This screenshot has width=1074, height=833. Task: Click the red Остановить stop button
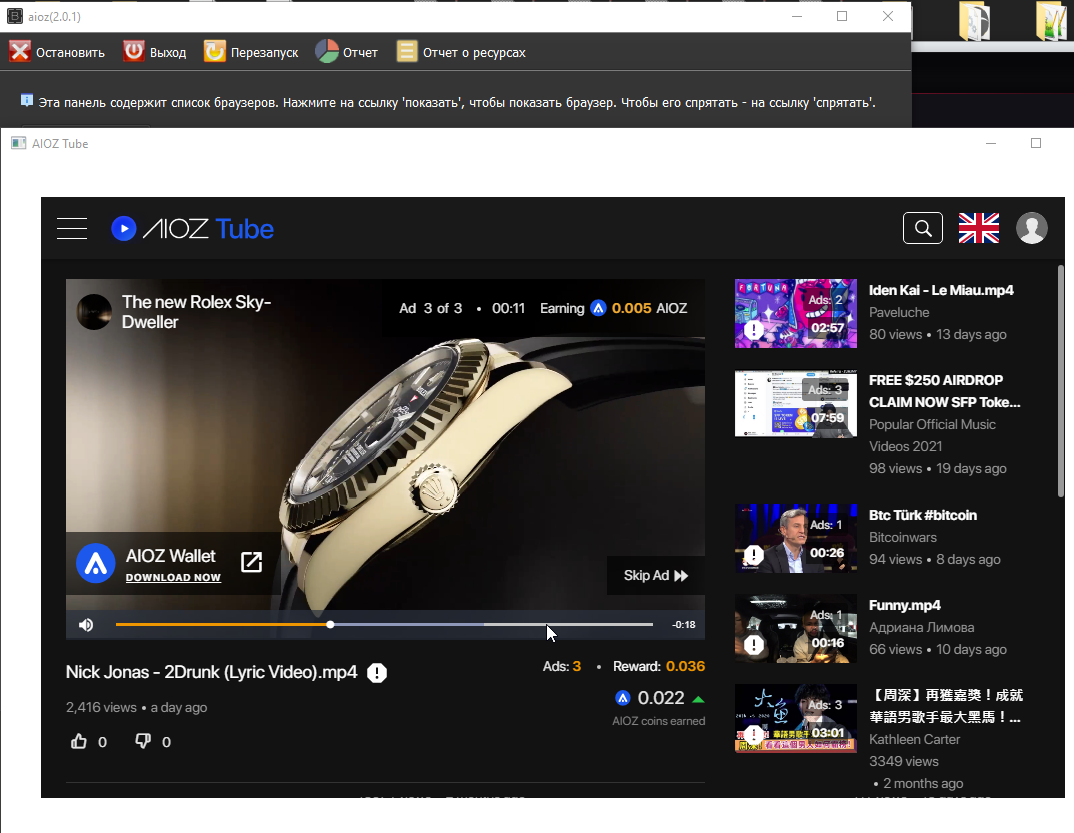[x=56, y=52]
